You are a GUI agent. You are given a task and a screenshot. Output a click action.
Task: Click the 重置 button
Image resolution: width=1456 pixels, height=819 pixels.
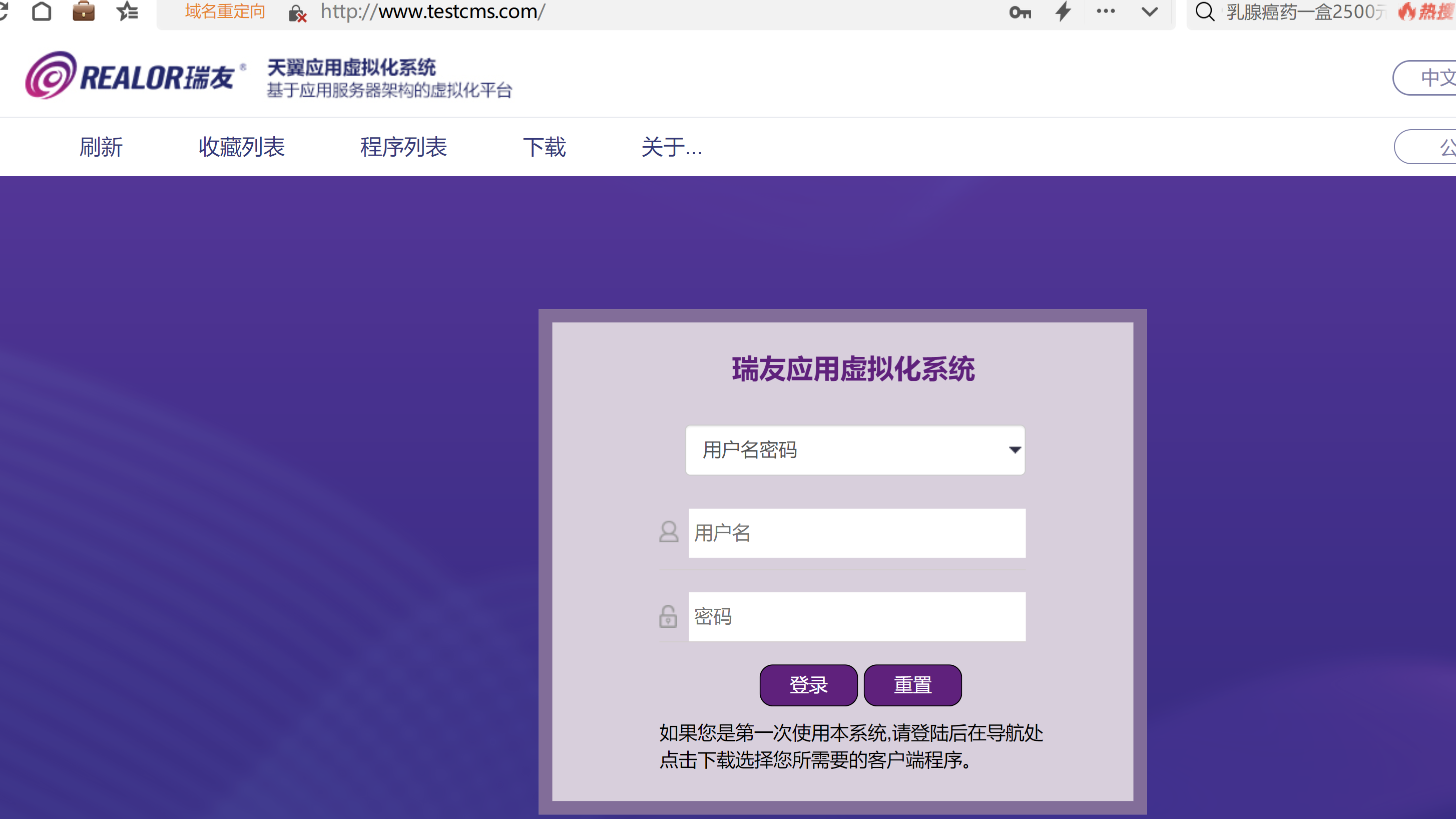click(913, 685)
